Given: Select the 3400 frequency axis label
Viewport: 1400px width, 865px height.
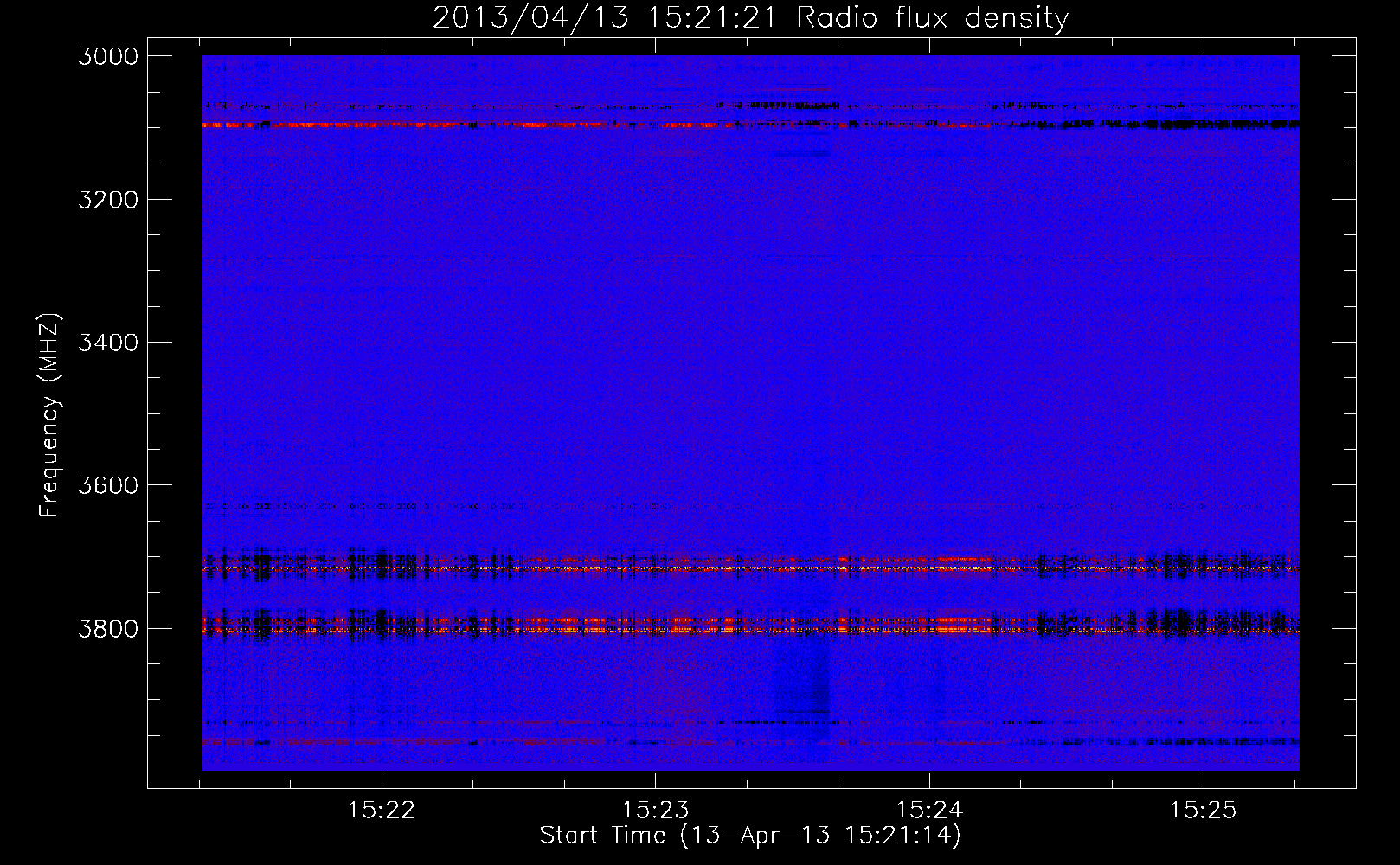Looking at the screenshot, I should coord(108,343).
